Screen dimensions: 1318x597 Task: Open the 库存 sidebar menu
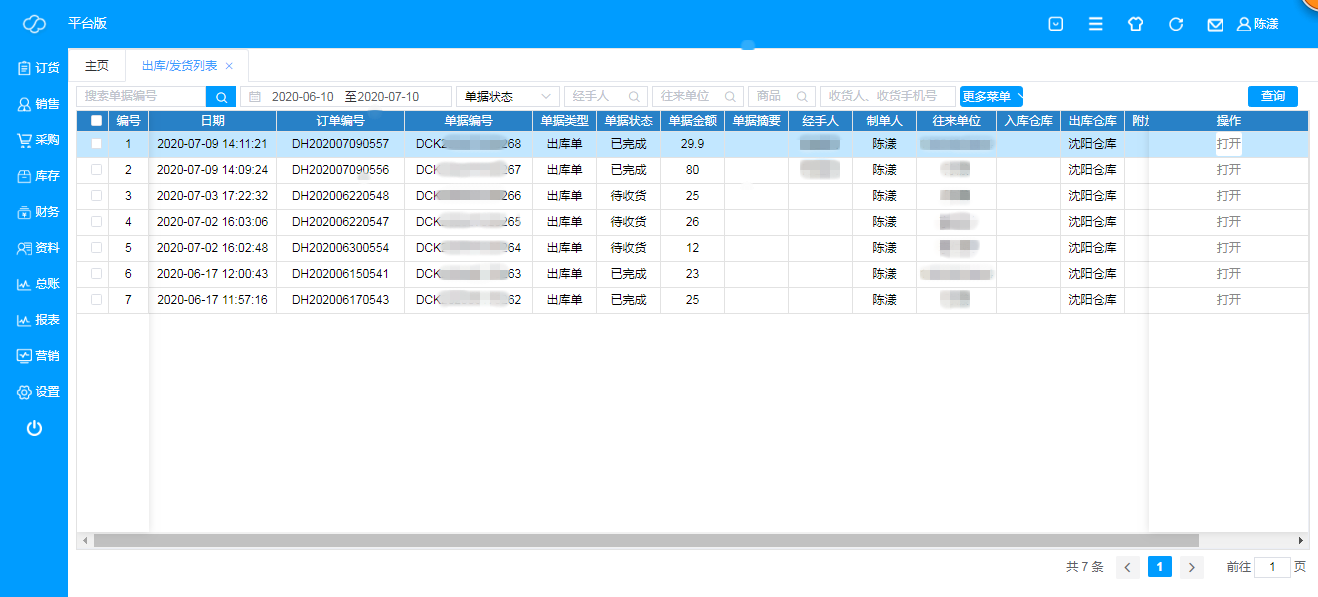[38, 176]
